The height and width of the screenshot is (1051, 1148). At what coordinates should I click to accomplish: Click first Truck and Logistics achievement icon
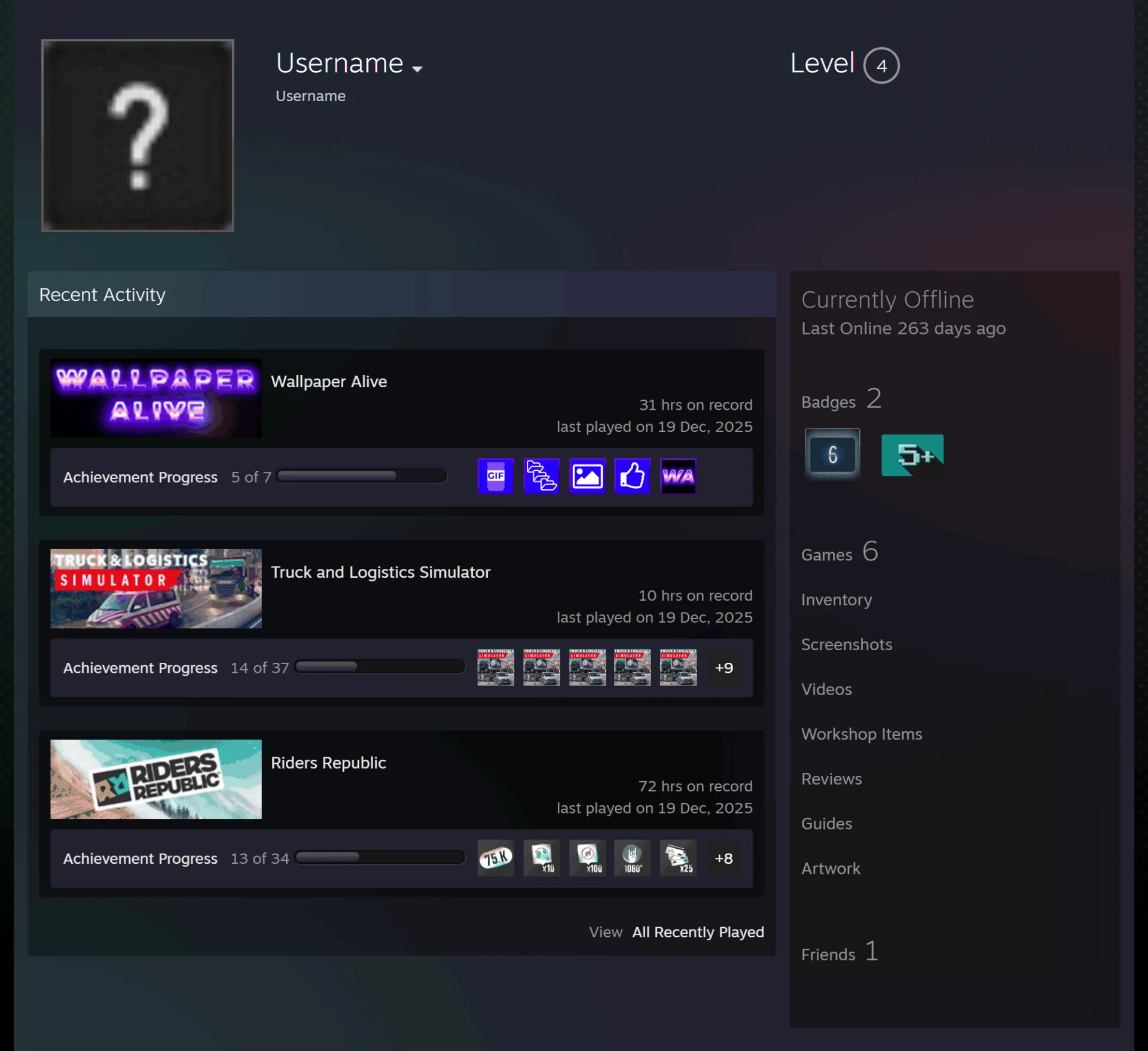tap(495, 667)
